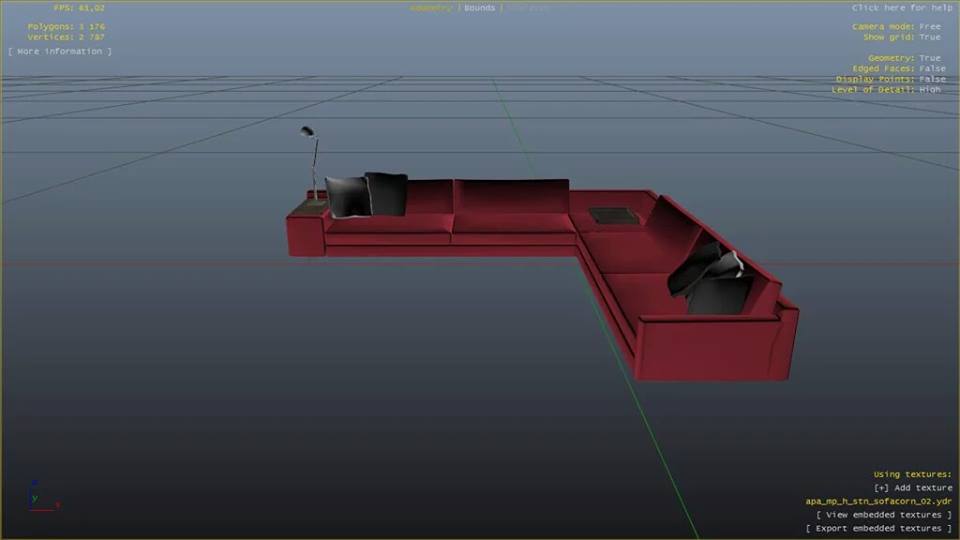960x540 pixels.
Task: Click the corner table on the sofa
Action: tap(613, 215)
